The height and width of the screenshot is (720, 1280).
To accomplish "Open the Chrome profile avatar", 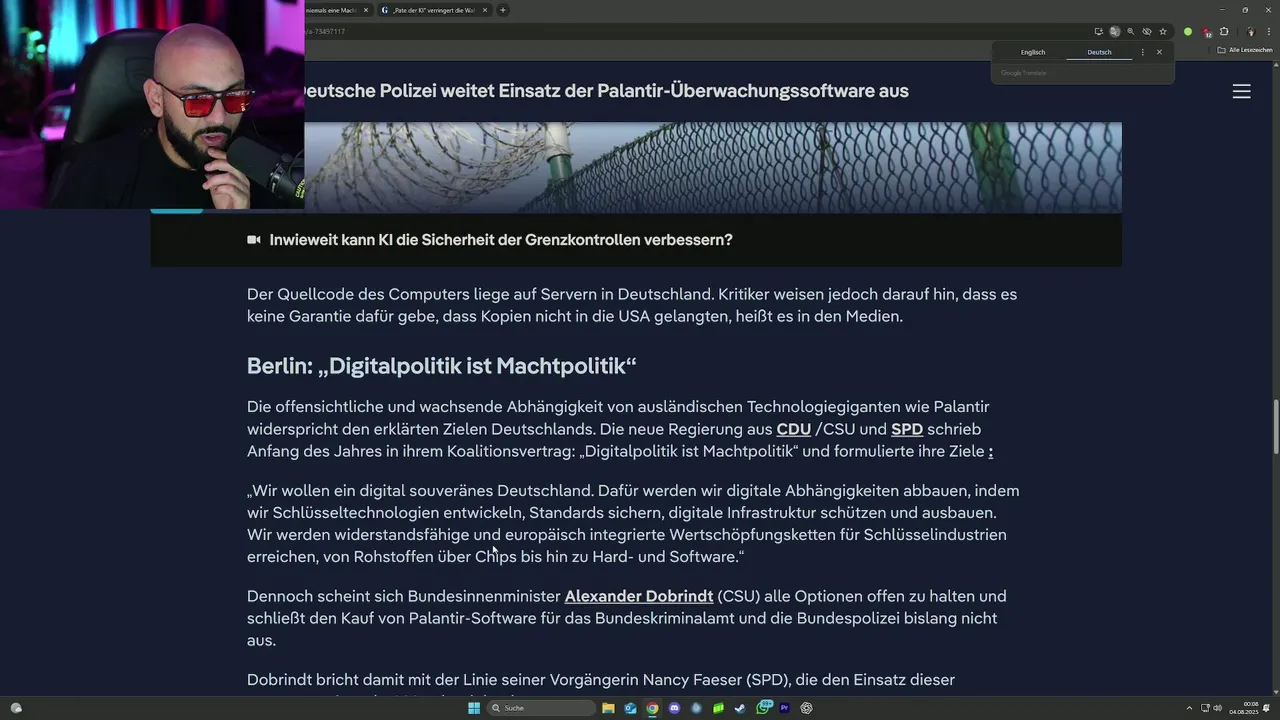I will click(x=1251, y=31).
